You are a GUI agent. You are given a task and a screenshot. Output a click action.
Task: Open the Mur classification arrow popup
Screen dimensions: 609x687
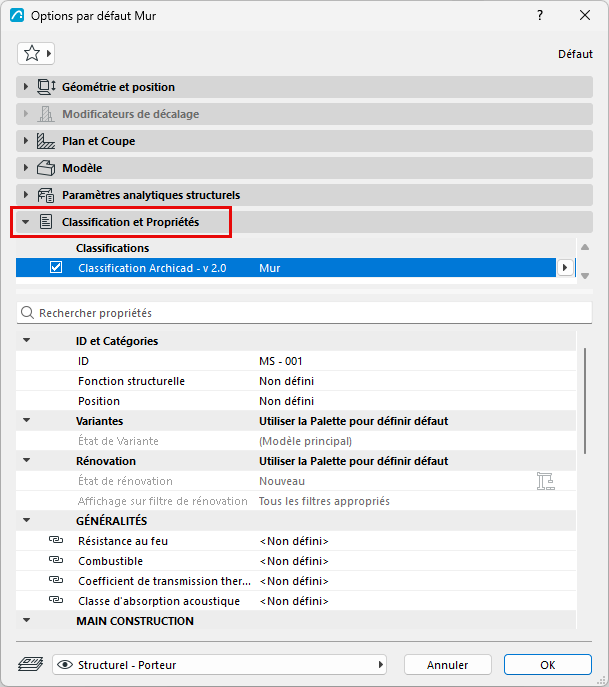(565, 268)
